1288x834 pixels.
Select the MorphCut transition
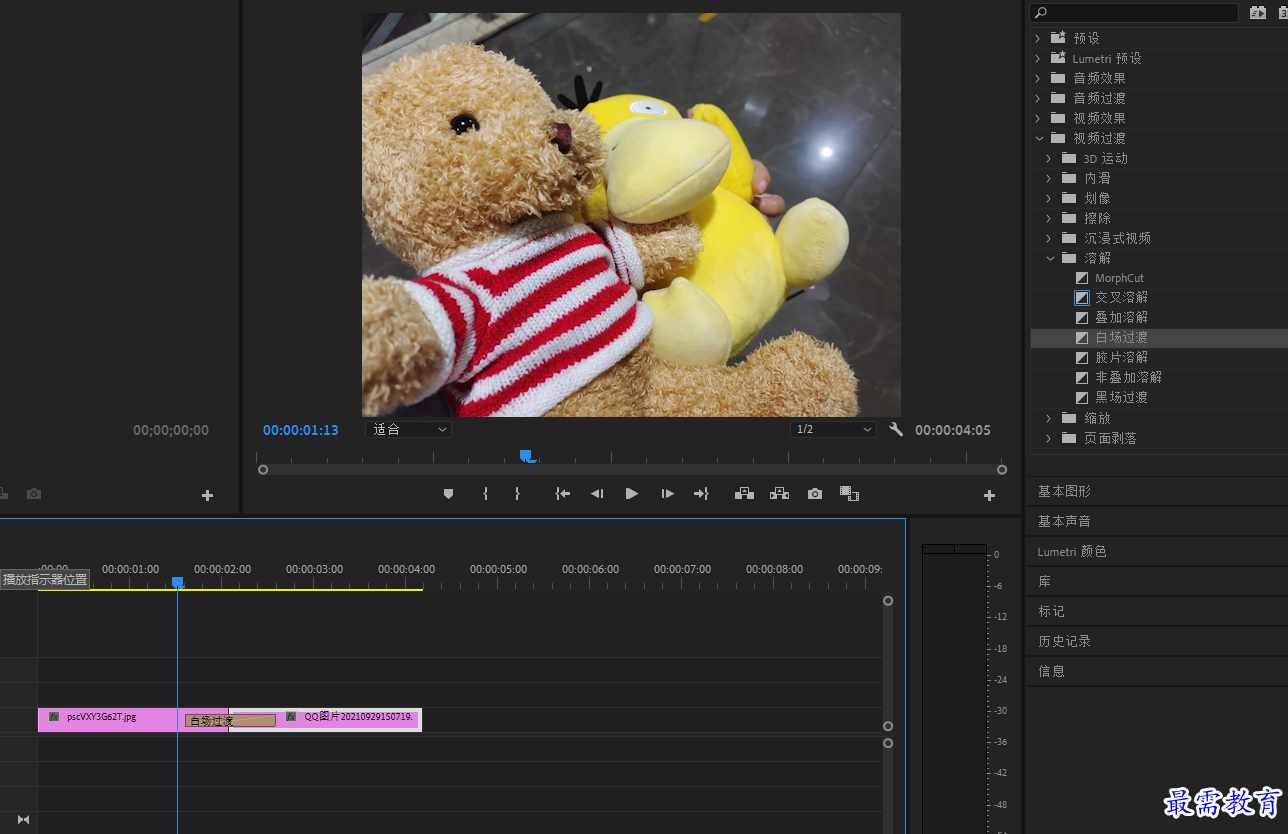click(x=1119, y=278)
